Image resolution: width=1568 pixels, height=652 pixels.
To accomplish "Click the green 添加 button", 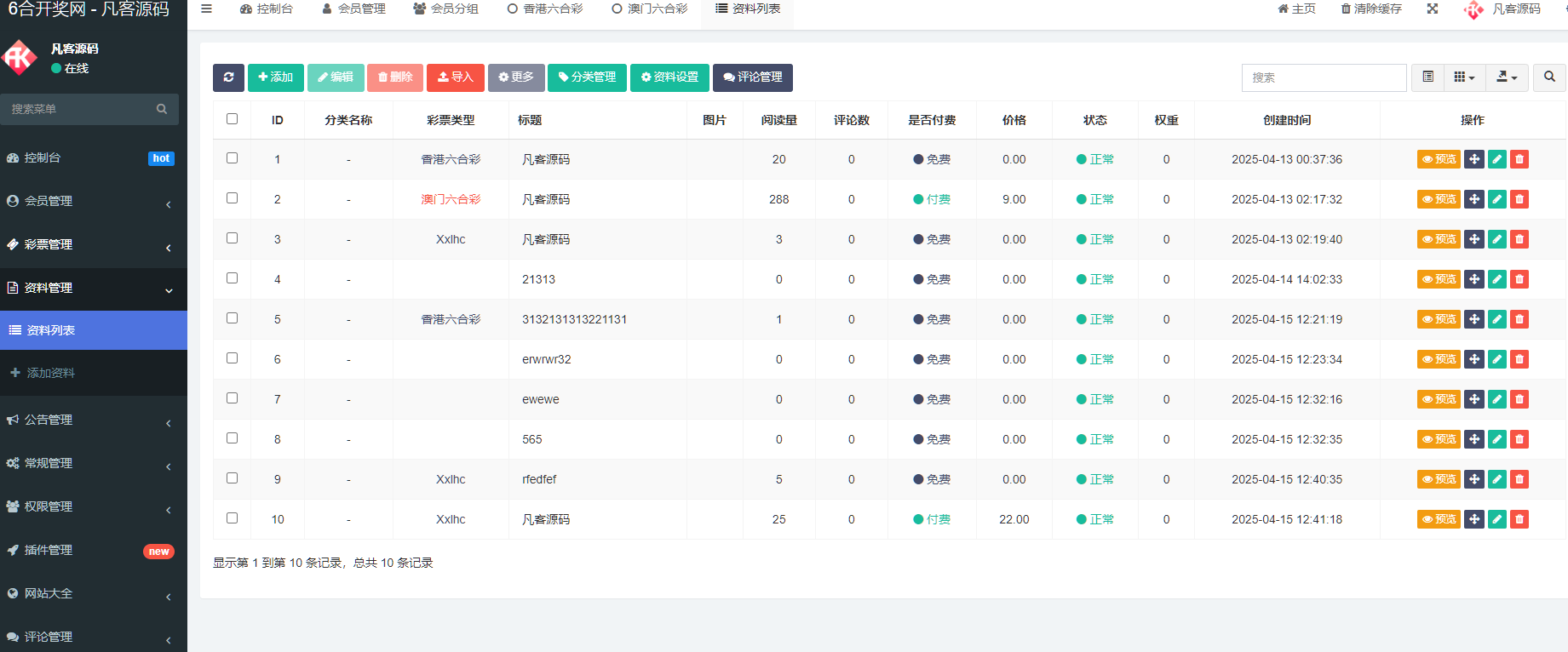I will pyautogui.click(x=275, y=77).
